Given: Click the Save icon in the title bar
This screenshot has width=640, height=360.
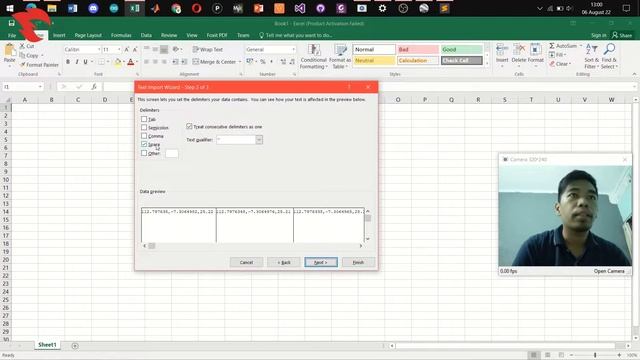Looking at the screenshot, I should click(x=11, y=23).
